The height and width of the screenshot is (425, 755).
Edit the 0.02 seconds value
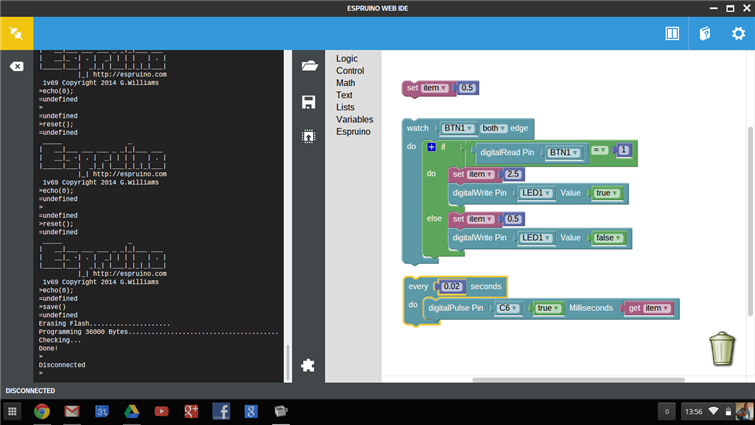click(x=452, y=286)
